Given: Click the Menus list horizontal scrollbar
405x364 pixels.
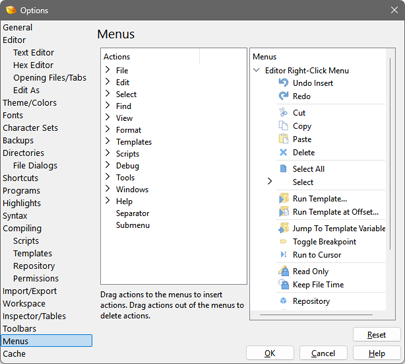Looking at the screenshot, I should click(x=316, y=314).
